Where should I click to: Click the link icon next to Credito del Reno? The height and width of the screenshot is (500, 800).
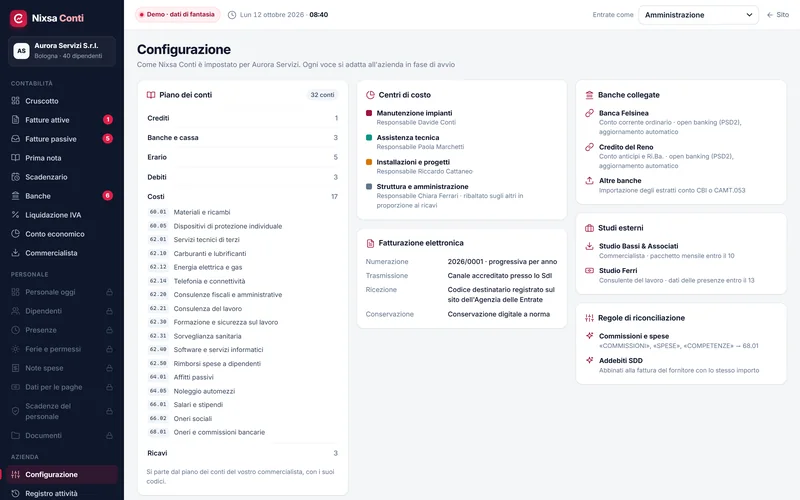click(x=589, y=147)
